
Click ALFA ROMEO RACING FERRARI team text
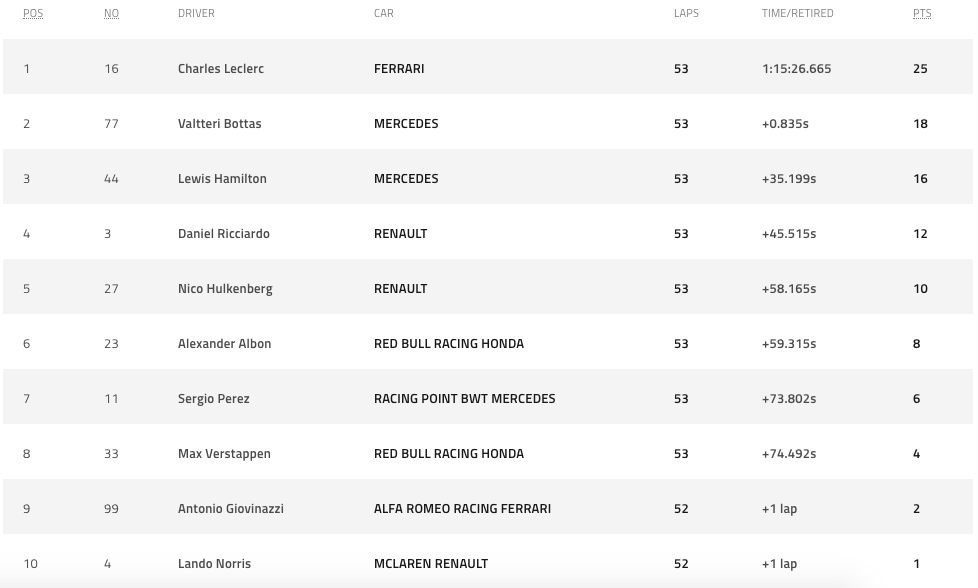(x=462, y=509)
